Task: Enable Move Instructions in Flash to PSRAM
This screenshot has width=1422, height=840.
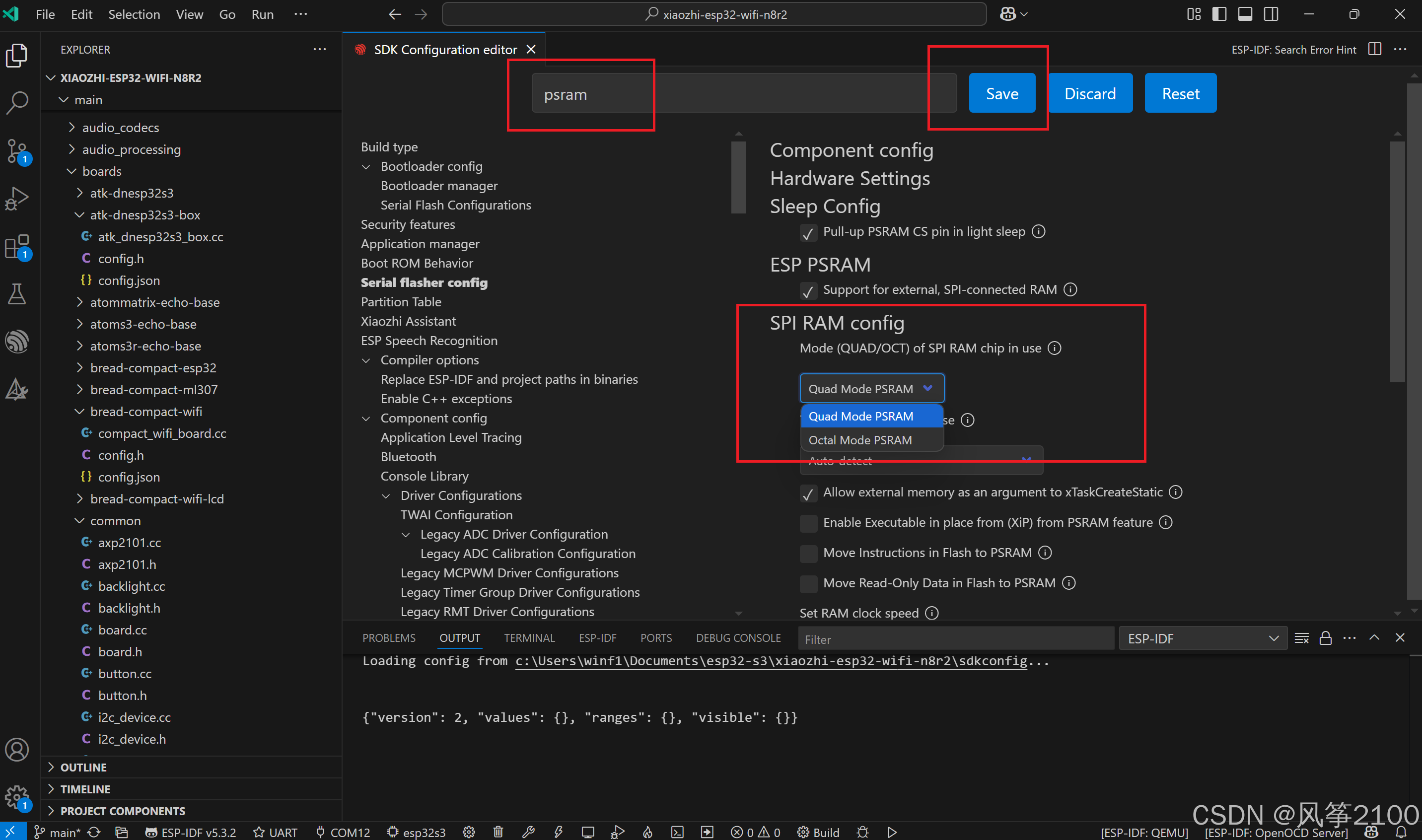Action: pyautogui.click(x=808, y=554)
